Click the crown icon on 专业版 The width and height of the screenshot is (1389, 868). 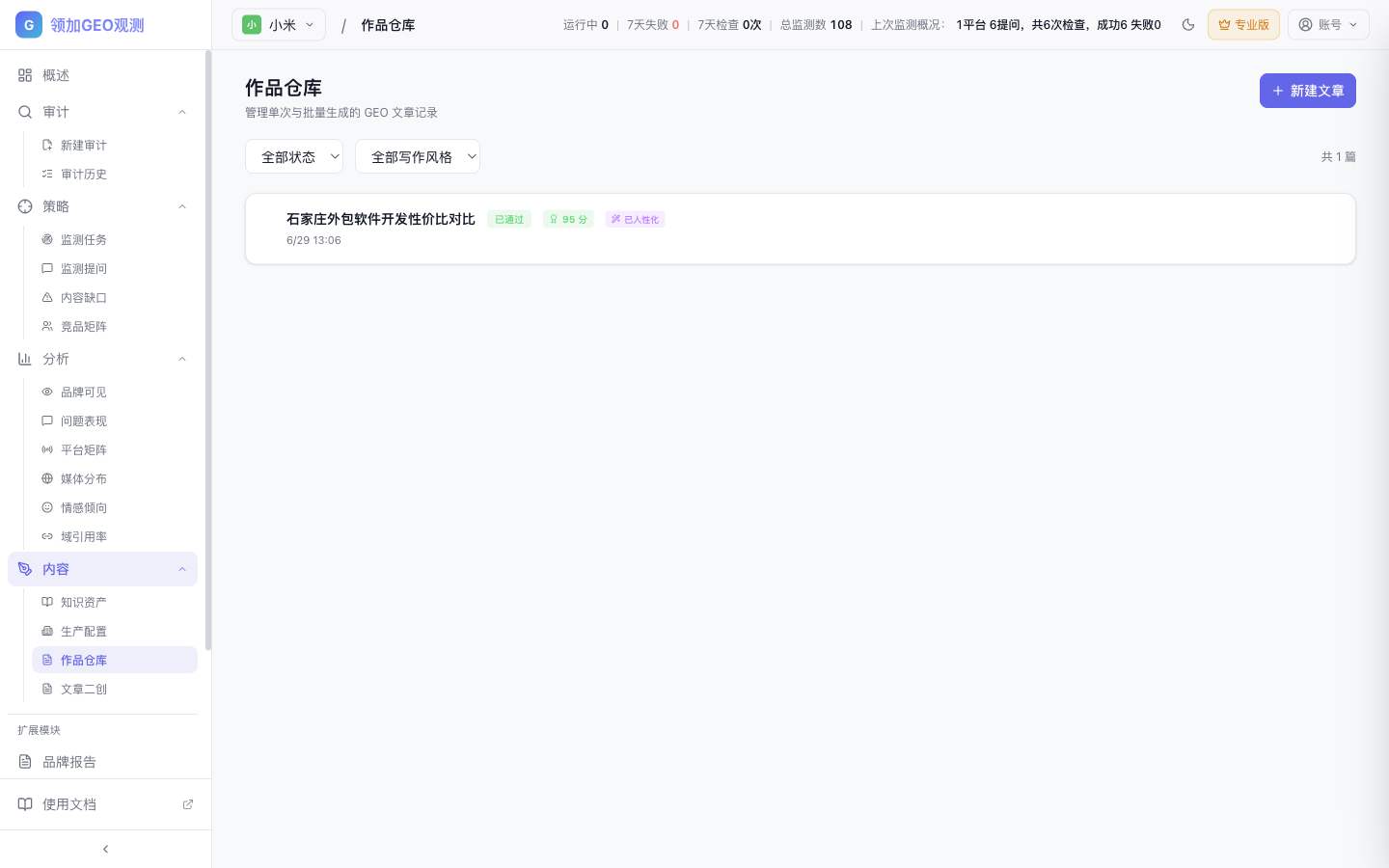pos(1224,25)
